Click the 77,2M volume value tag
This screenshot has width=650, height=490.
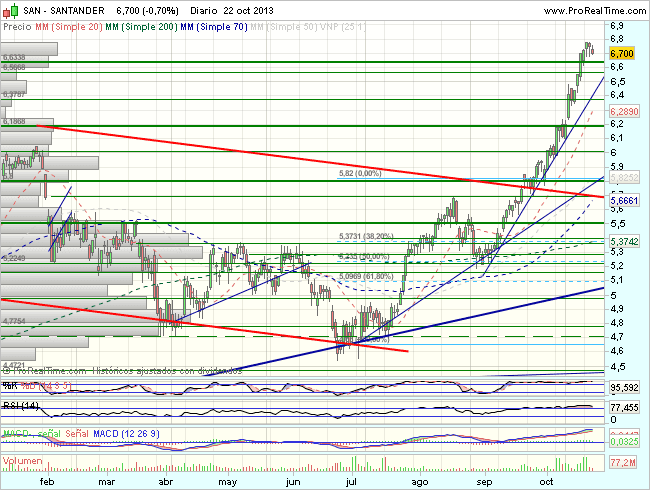[623, 462]
